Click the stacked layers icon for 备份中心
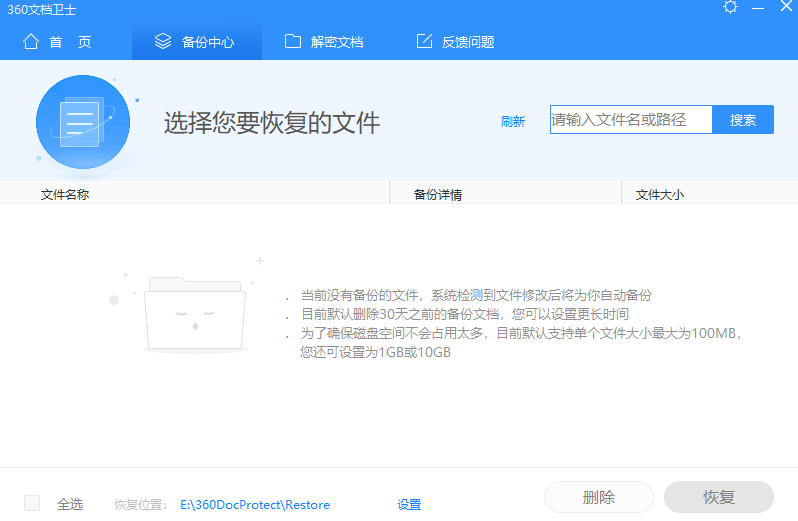798x521 pixels. (x=163, y=42)
